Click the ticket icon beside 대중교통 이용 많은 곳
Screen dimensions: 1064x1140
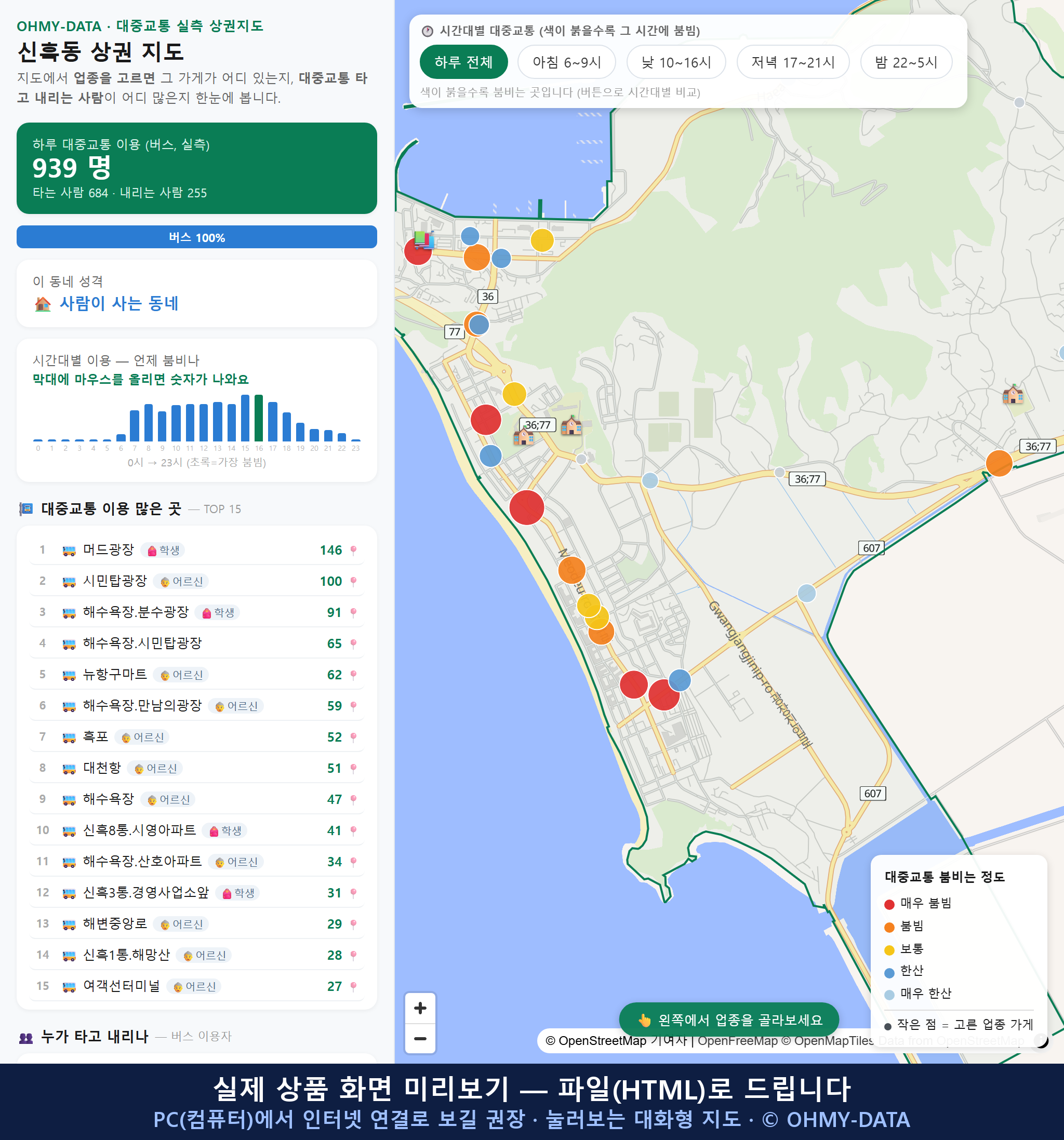pos(26,508)
